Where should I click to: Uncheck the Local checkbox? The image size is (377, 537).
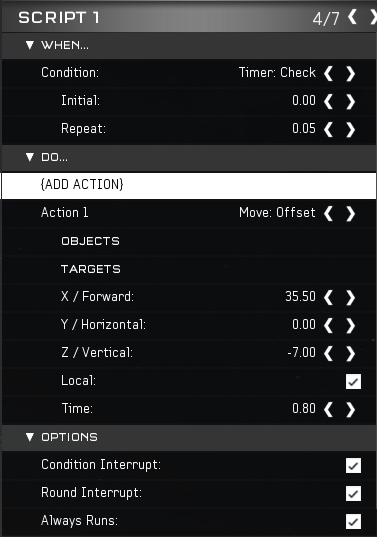tap(353, 382)
